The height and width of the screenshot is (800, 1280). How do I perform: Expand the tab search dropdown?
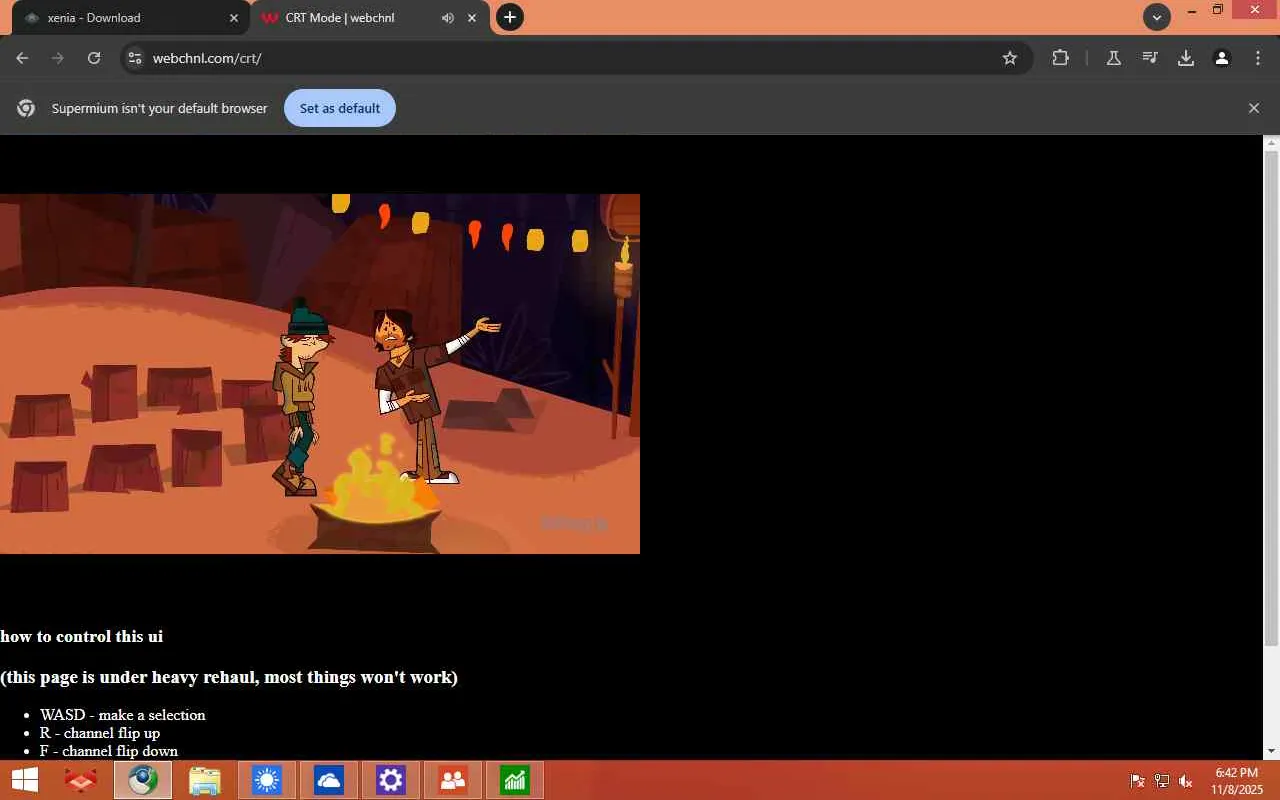pyautogui.click(x=1157, y=17)
